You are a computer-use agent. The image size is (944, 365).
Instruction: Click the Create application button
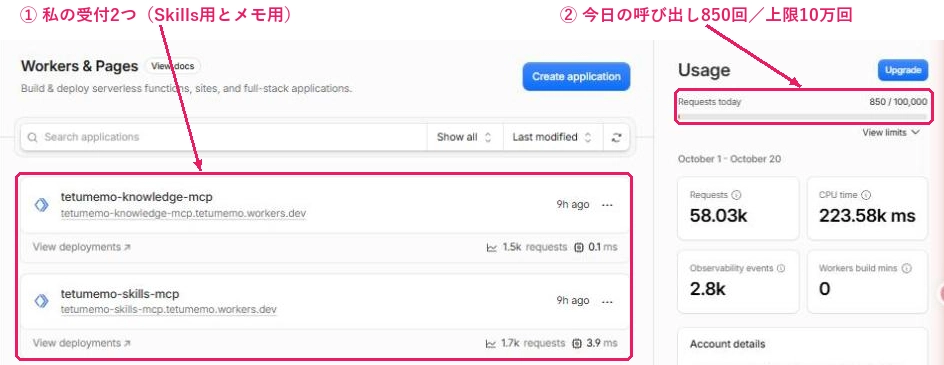[x=576, y=76]
